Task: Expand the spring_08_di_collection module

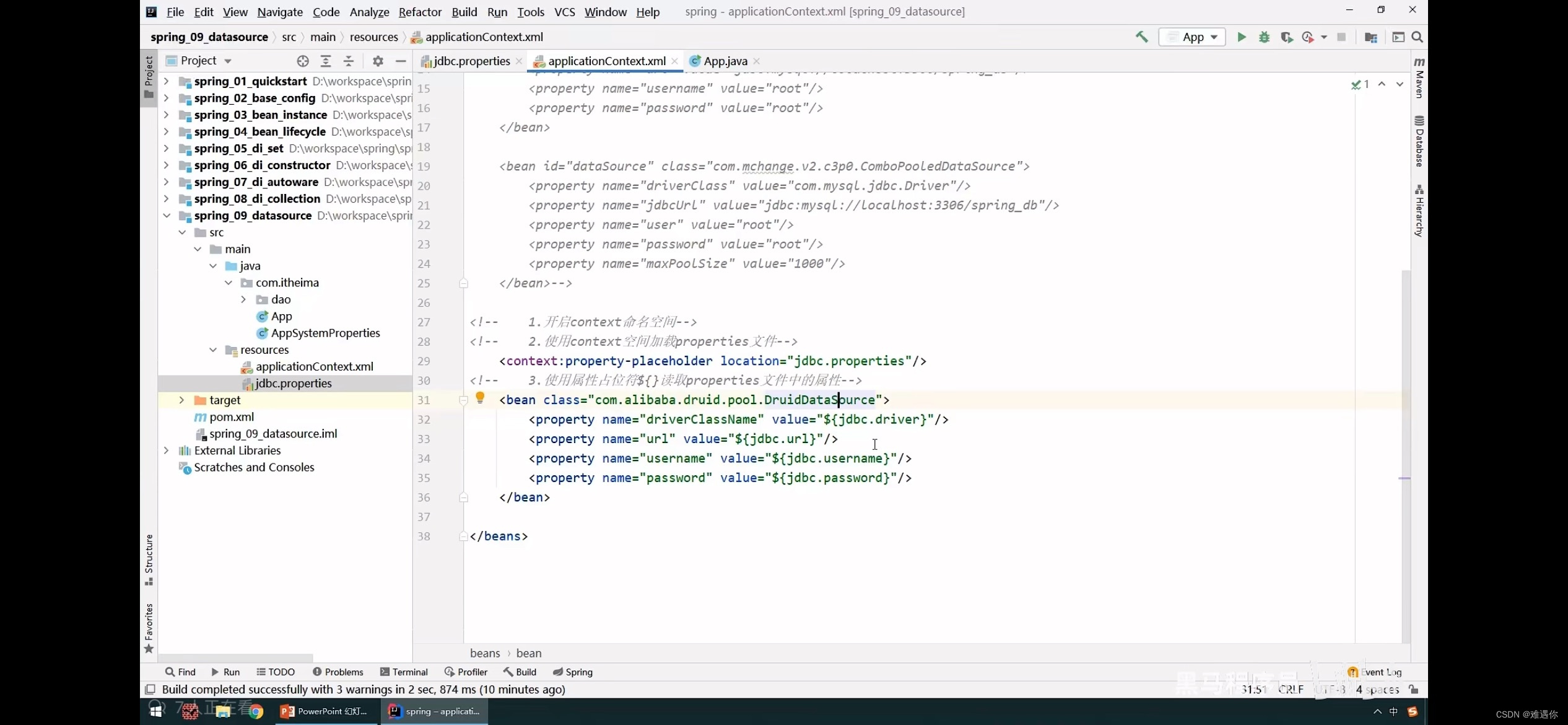Action: 166,199
